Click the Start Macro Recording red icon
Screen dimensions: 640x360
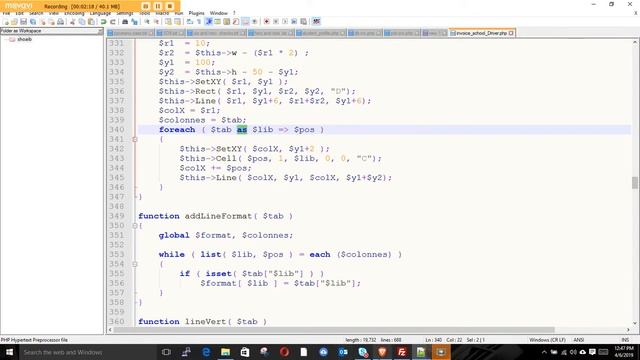click(x=266, y=22)
